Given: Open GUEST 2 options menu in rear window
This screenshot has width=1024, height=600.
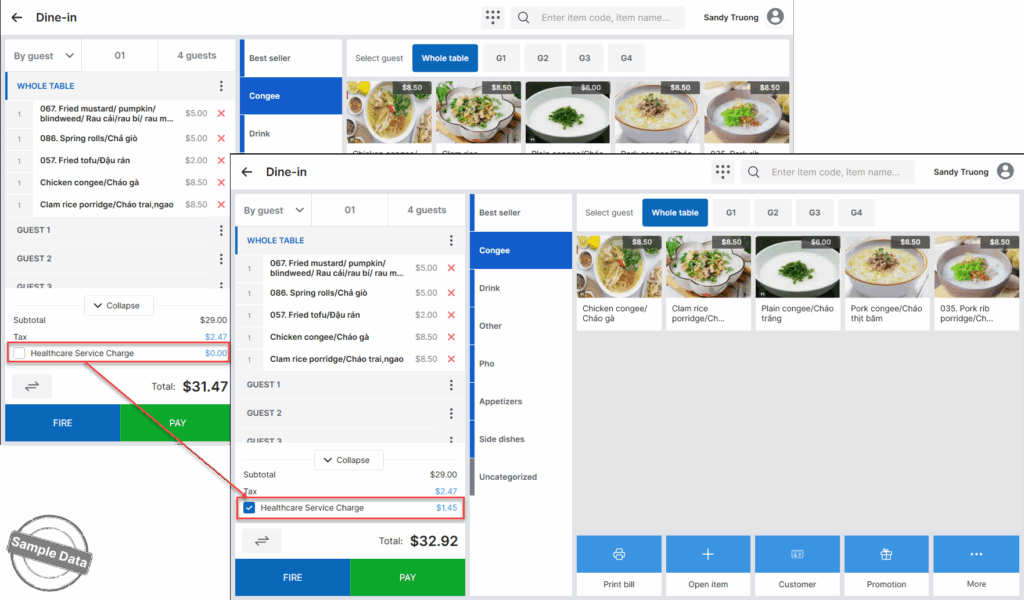Looking at the screenshot, I should coord(221,259).
